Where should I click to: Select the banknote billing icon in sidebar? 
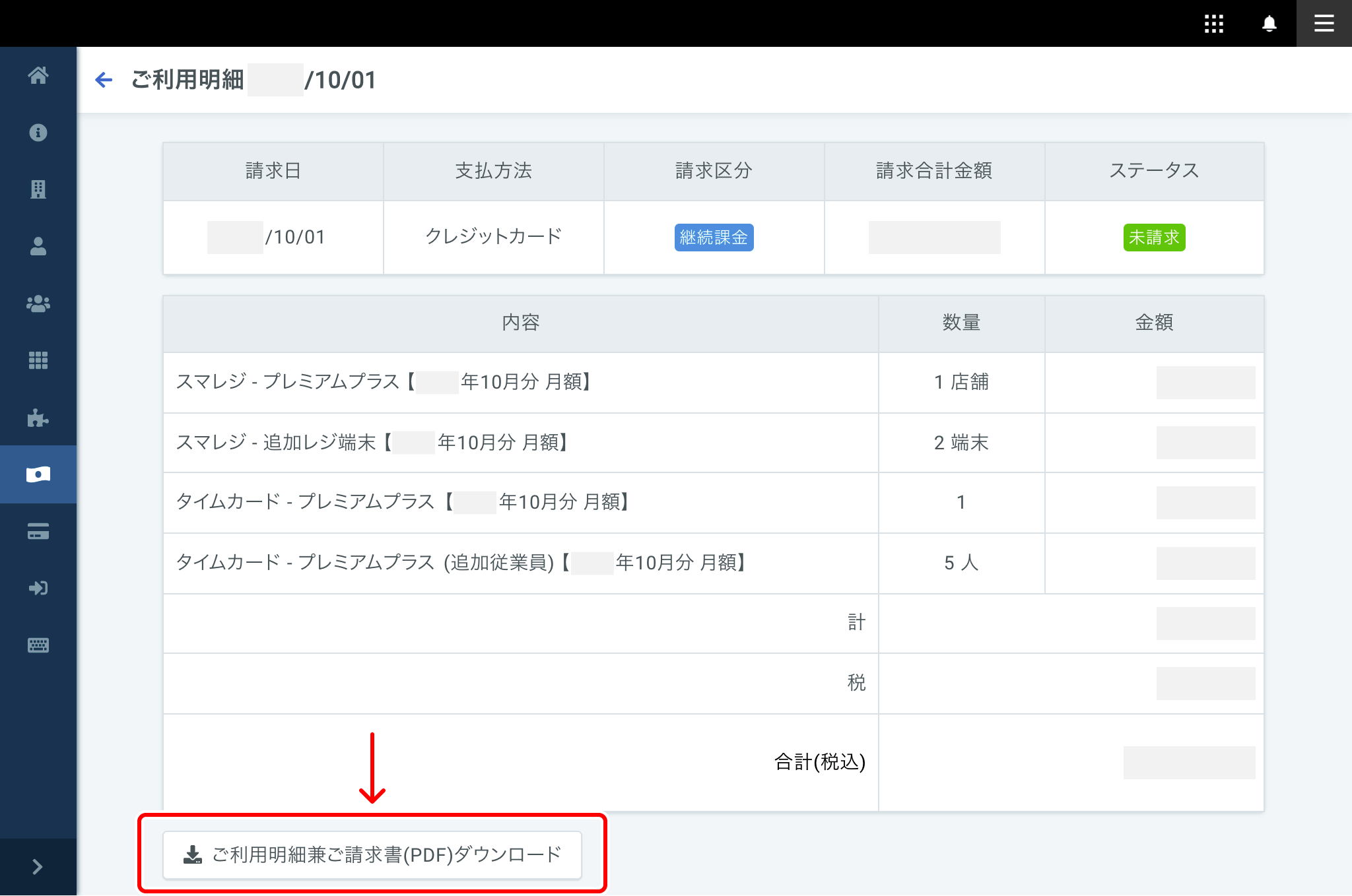coord(38,474)
